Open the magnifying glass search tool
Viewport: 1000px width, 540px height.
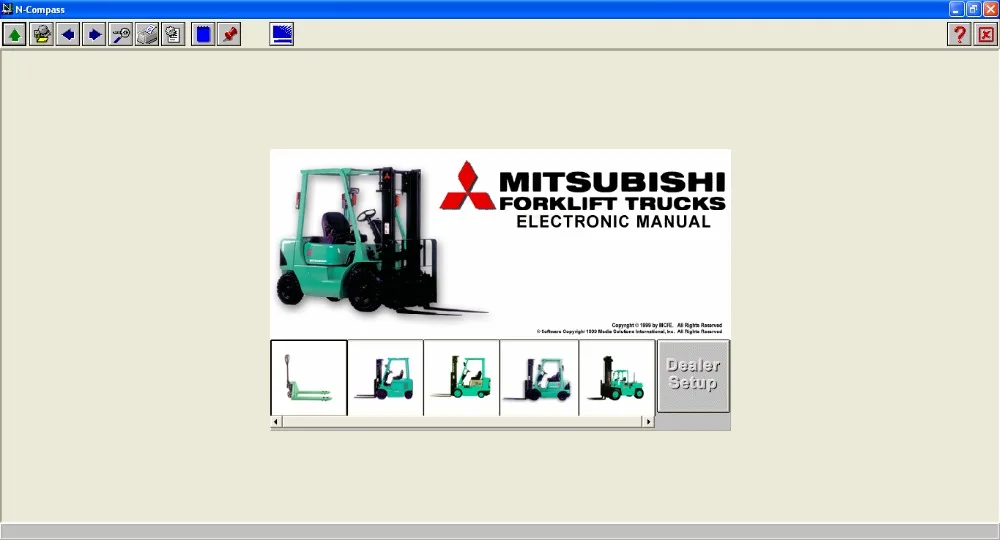[x=121, y=34]
